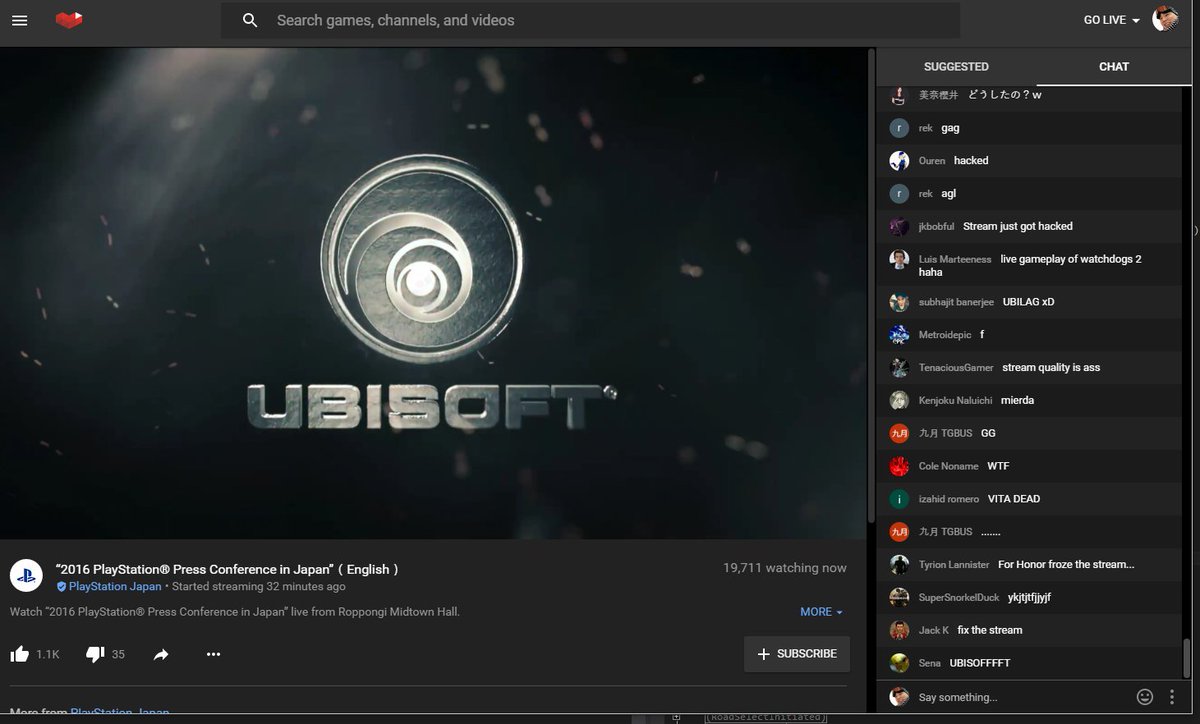The height and width of the screenshot is (724, 1200).
Task: Open the account avatar in top bar
Action: pyautogui.click(x=1165, y=18)
